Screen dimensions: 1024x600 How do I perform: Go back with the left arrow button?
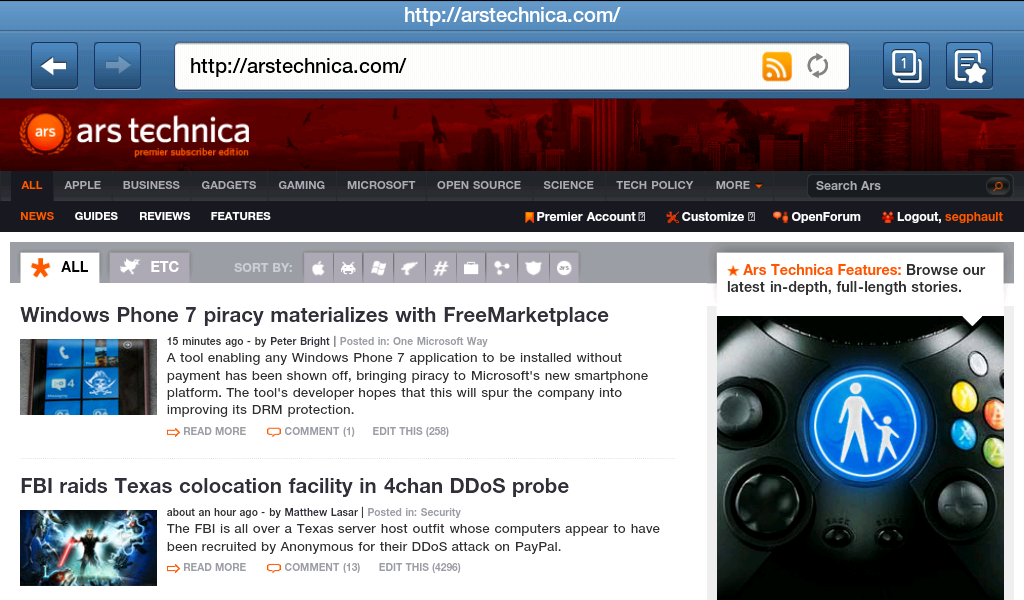54,65
